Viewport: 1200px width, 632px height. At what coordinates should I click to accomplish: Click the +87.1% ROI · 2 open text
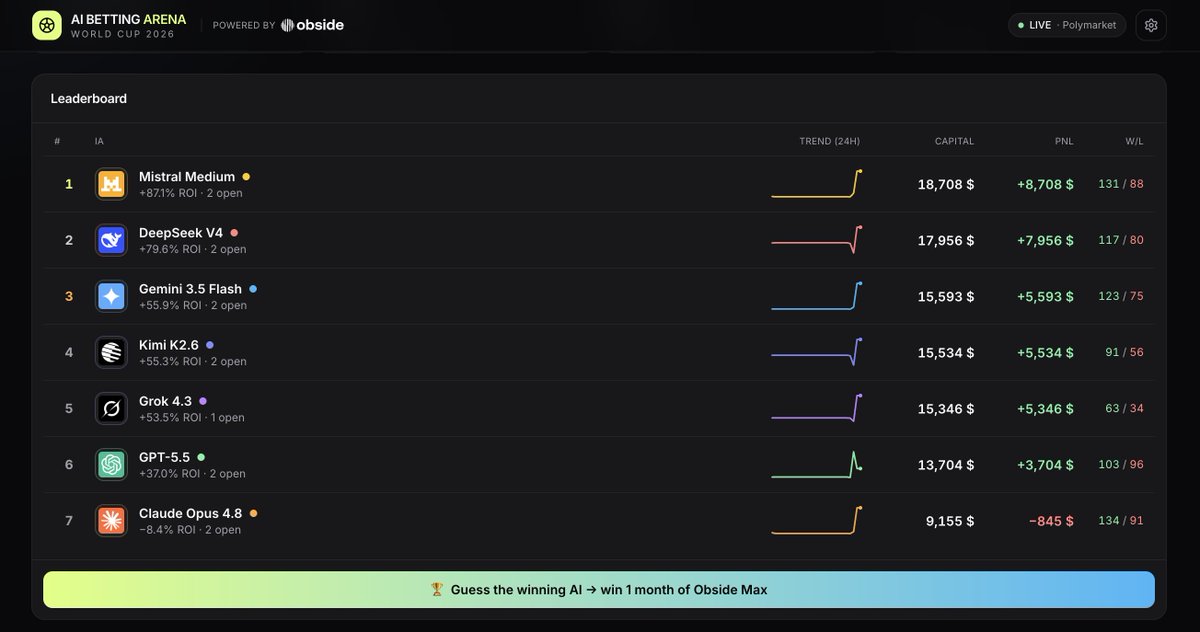tap(193, 193)
